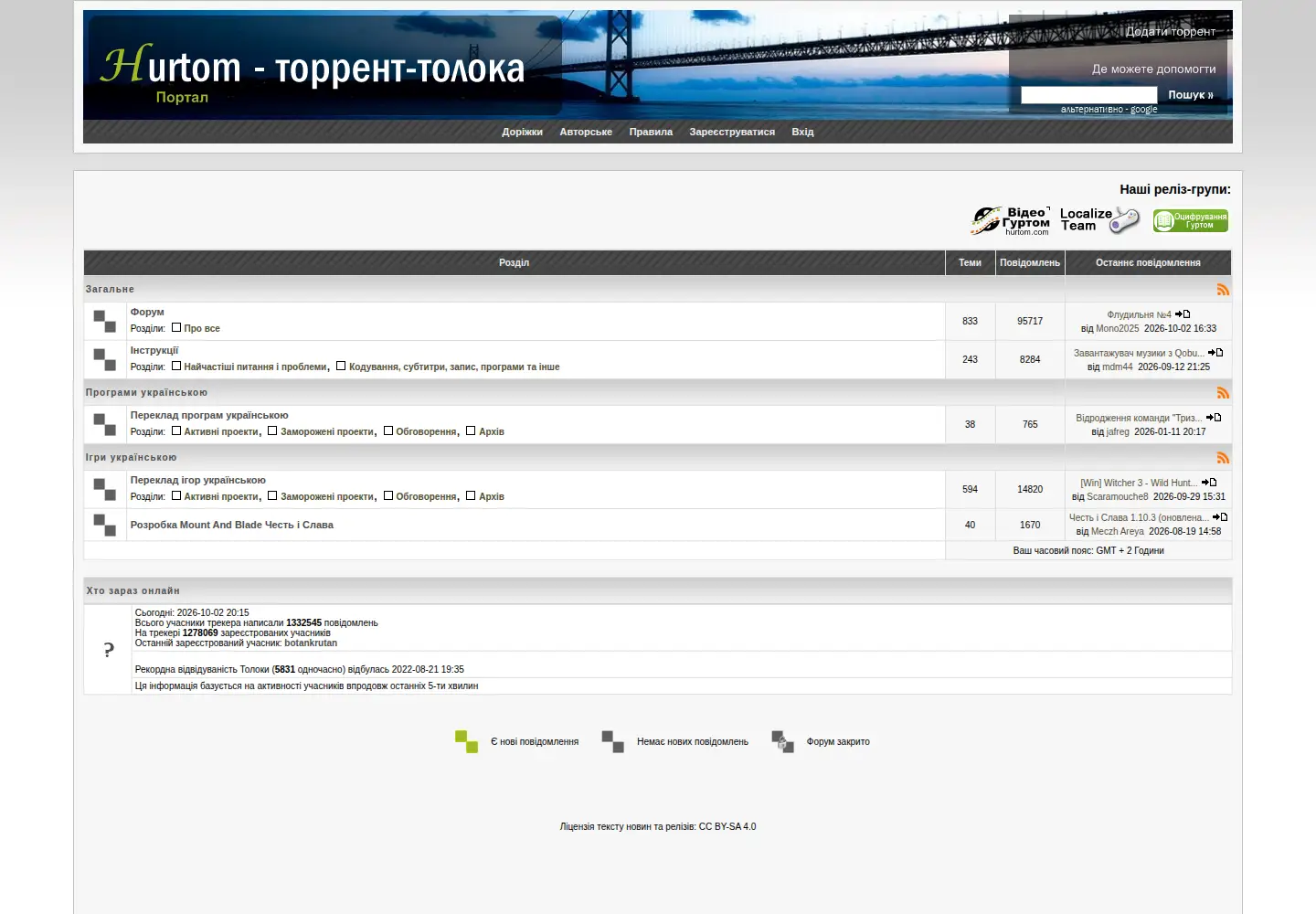Open the Розробка Mount And Blade Честь і Слава forum
Image resolution: width=1316 pixels, height=914 pixels.
click(232, 526)
